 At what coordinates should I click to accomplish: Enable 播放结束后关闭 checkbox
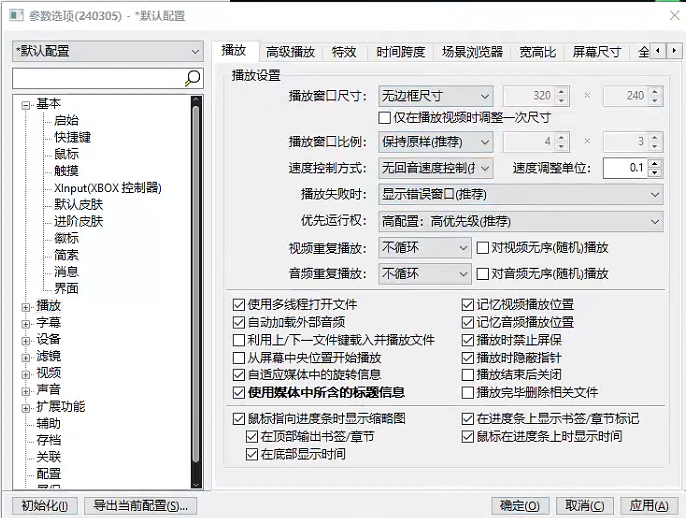coord(468,375)
